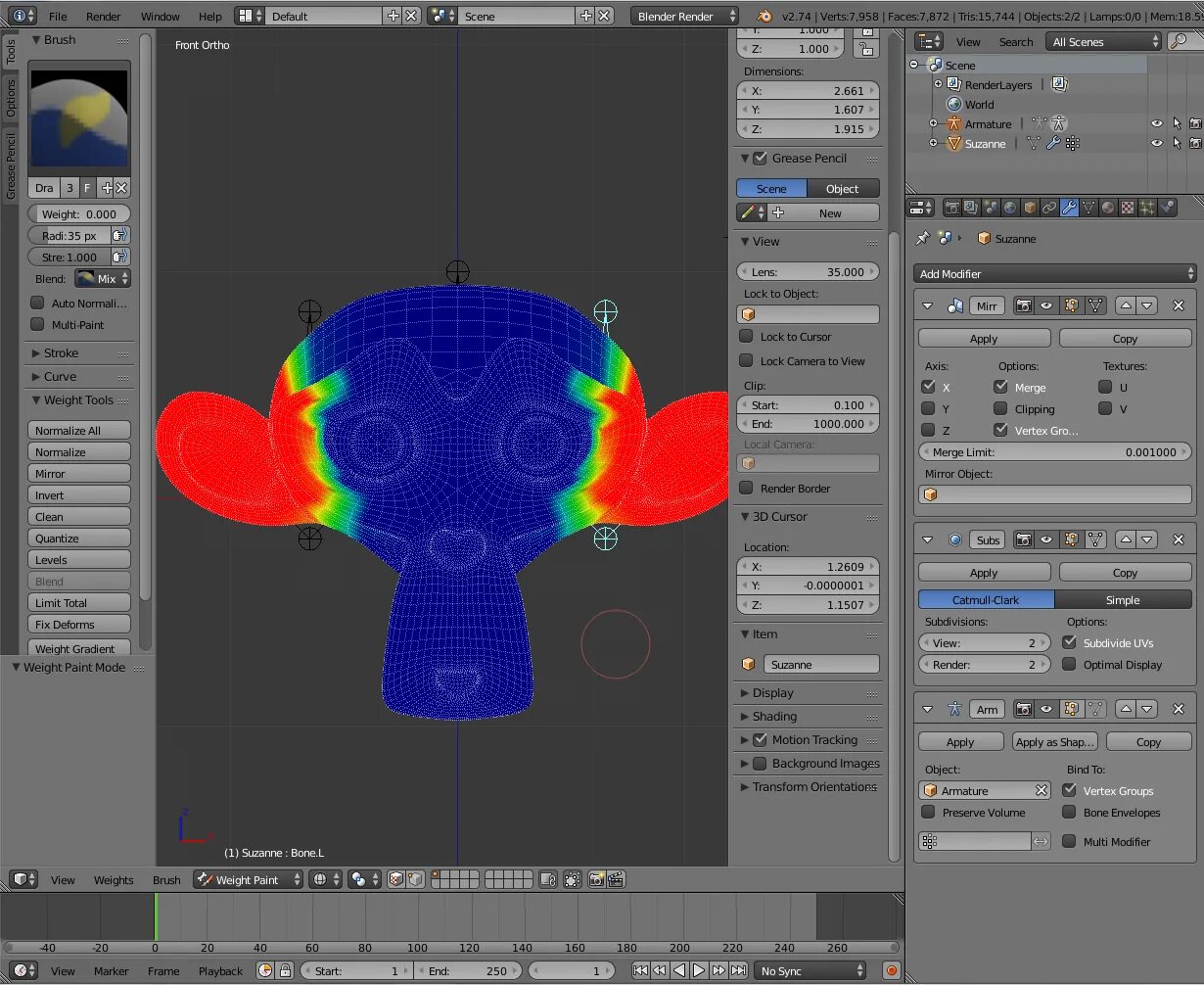Click Weight Gradient button
The height and width of the screenshot is (985, 1204).
(79, 648)
